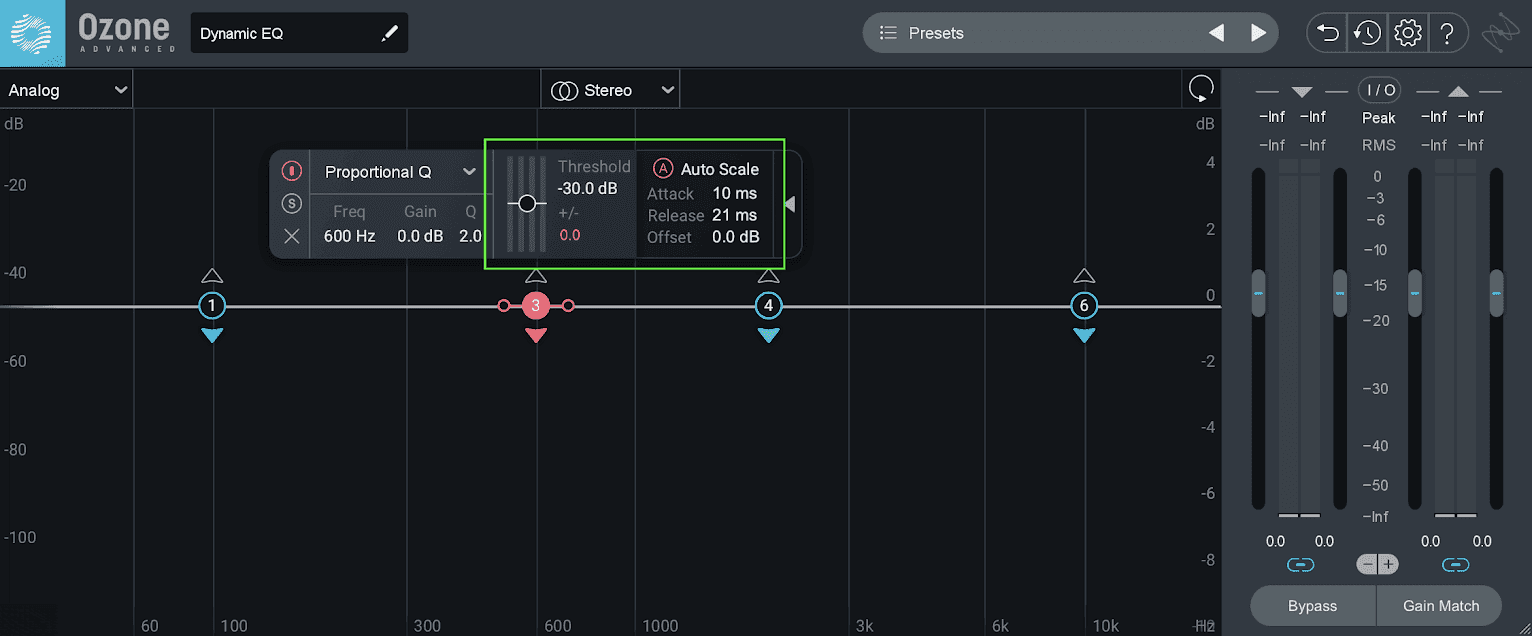
Task: Go to the next preset arrow
Action: point(1258,33)
